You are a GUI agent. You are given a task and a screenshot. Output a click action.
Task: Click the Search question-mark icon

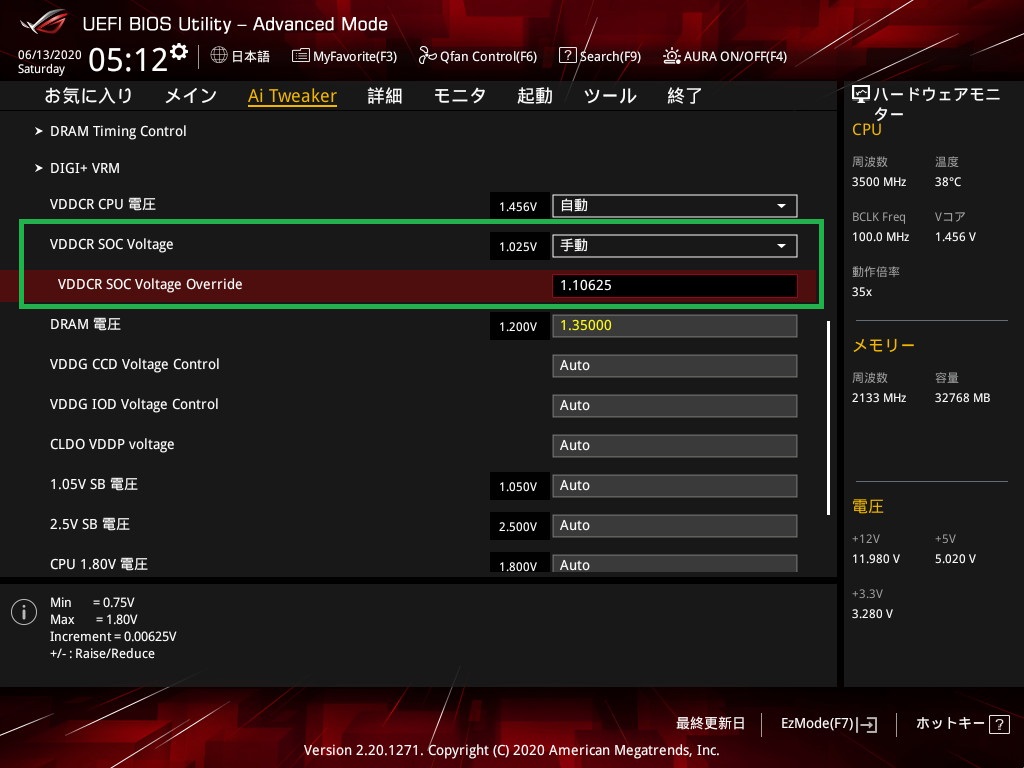568,56
